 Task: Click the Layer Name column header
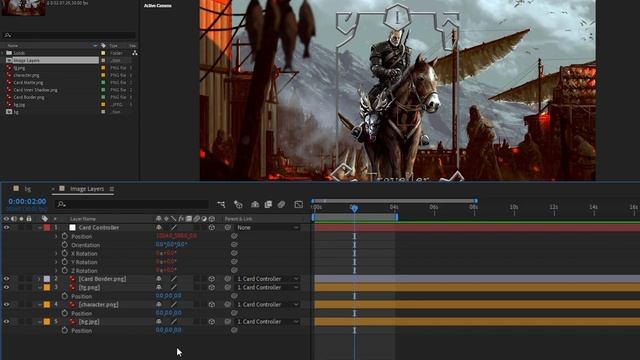(82, 219)
